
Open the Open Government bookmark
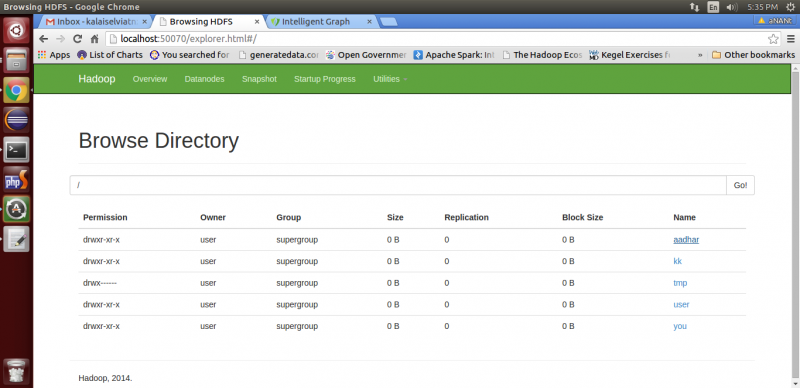366,55
